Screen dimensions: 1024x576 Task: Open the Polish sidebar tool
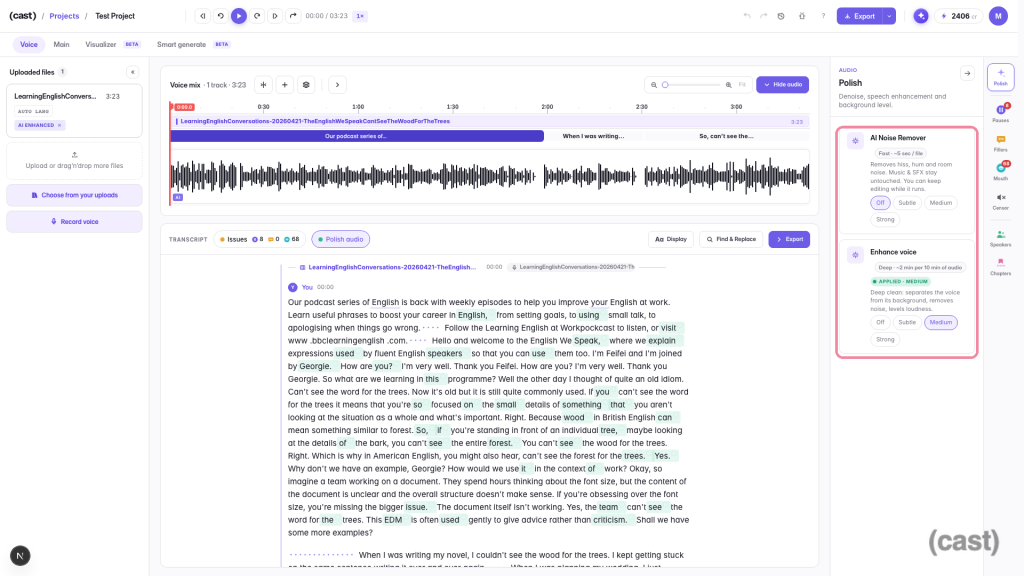tap(1000, 77)
